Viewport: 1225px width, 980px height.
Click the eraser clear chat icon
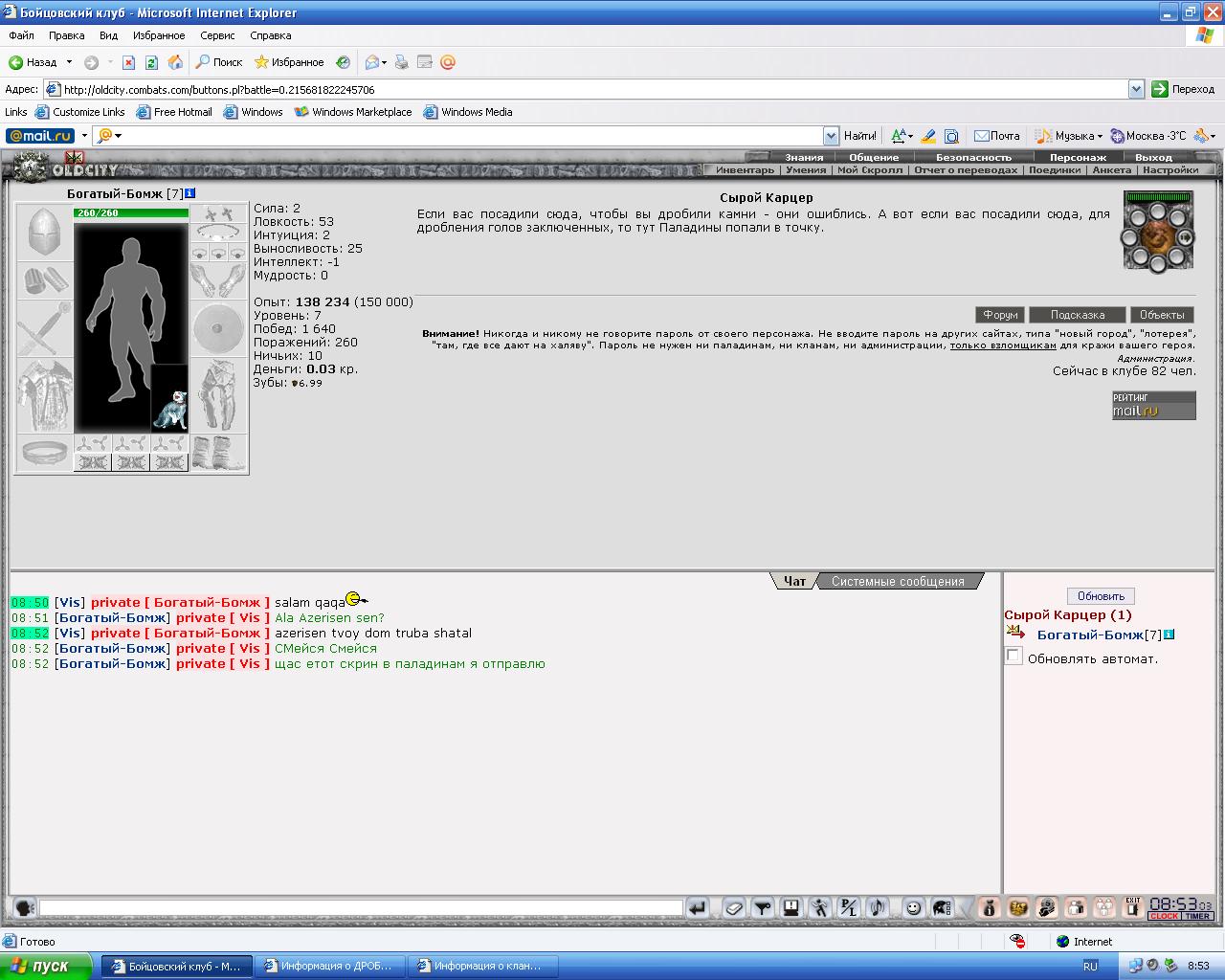[x=733, y=907]
